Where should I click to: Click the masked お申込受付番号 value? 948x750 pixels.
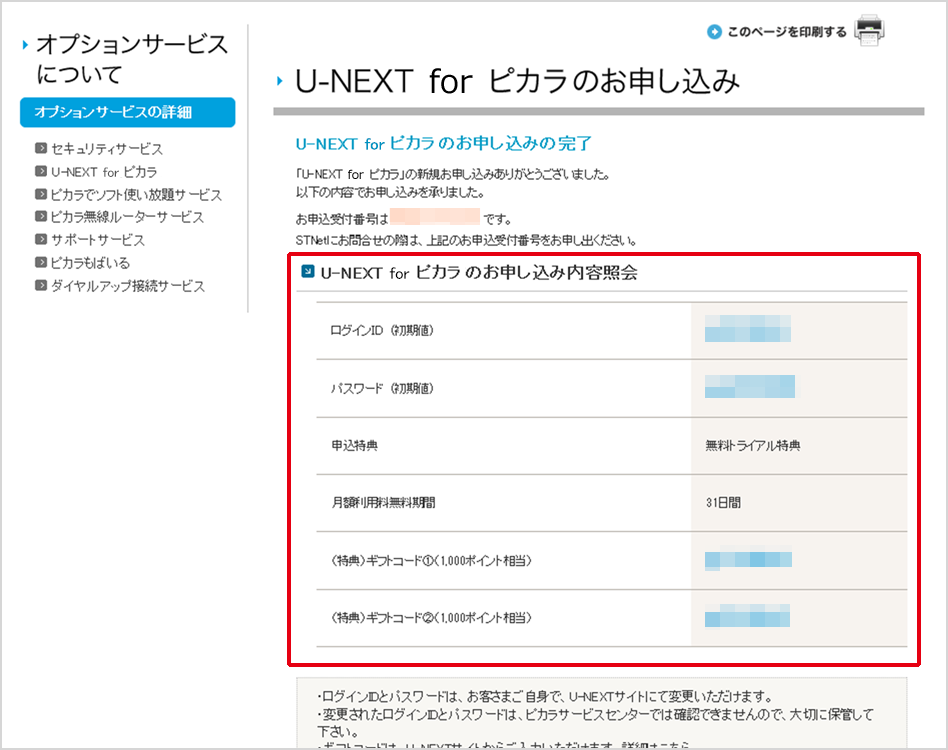435,216
